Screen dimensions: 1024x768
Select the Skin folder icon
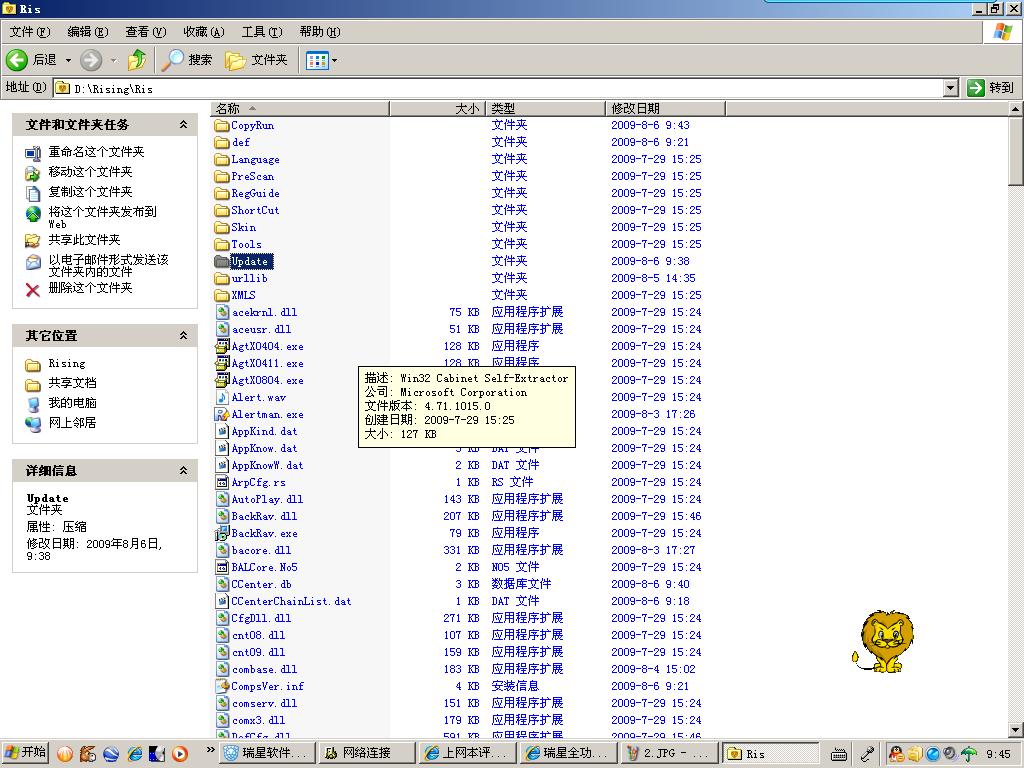[222, 227]
